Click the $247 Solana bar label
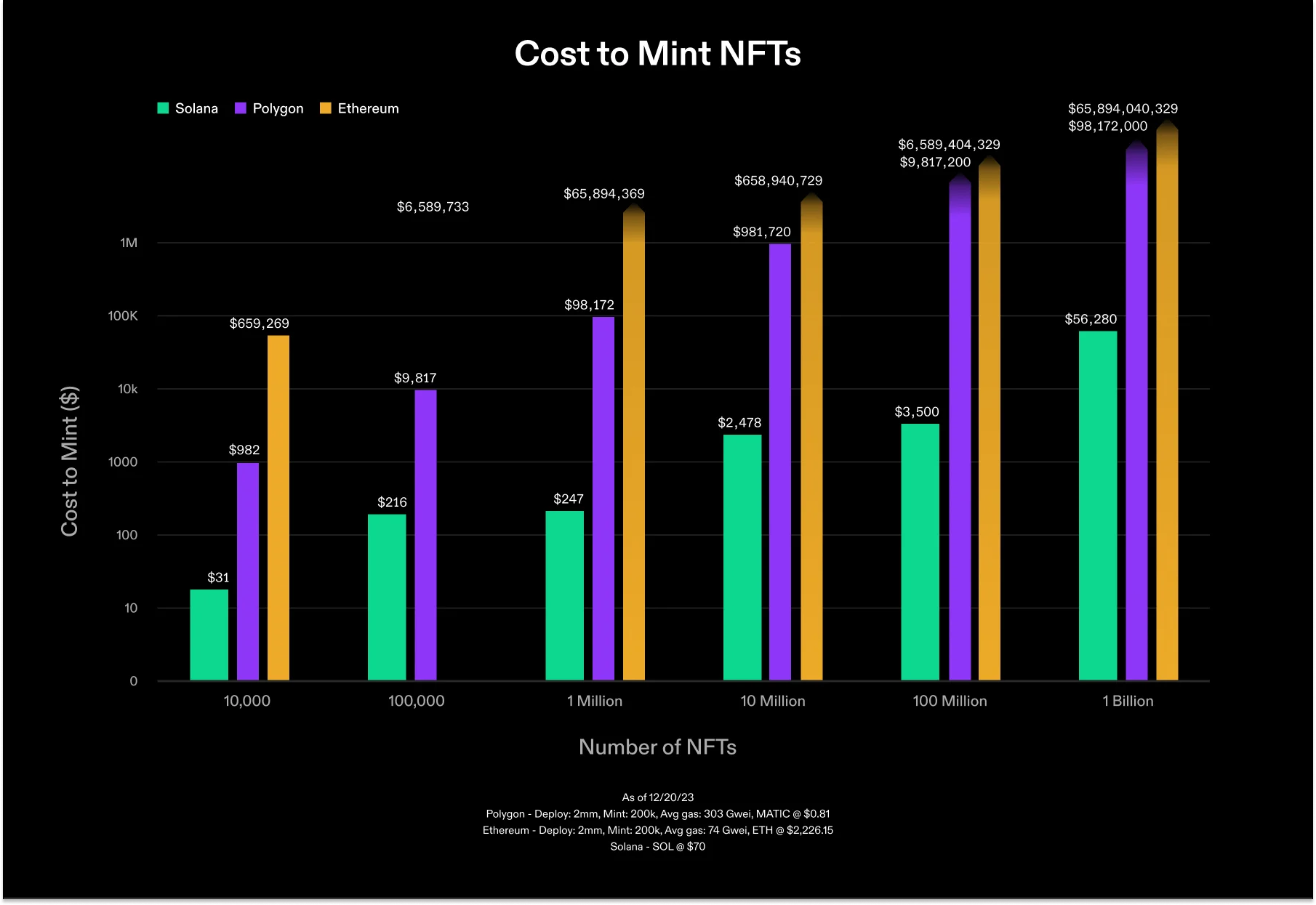This screenshot has width=1316, height=905. tap(569, 499)
